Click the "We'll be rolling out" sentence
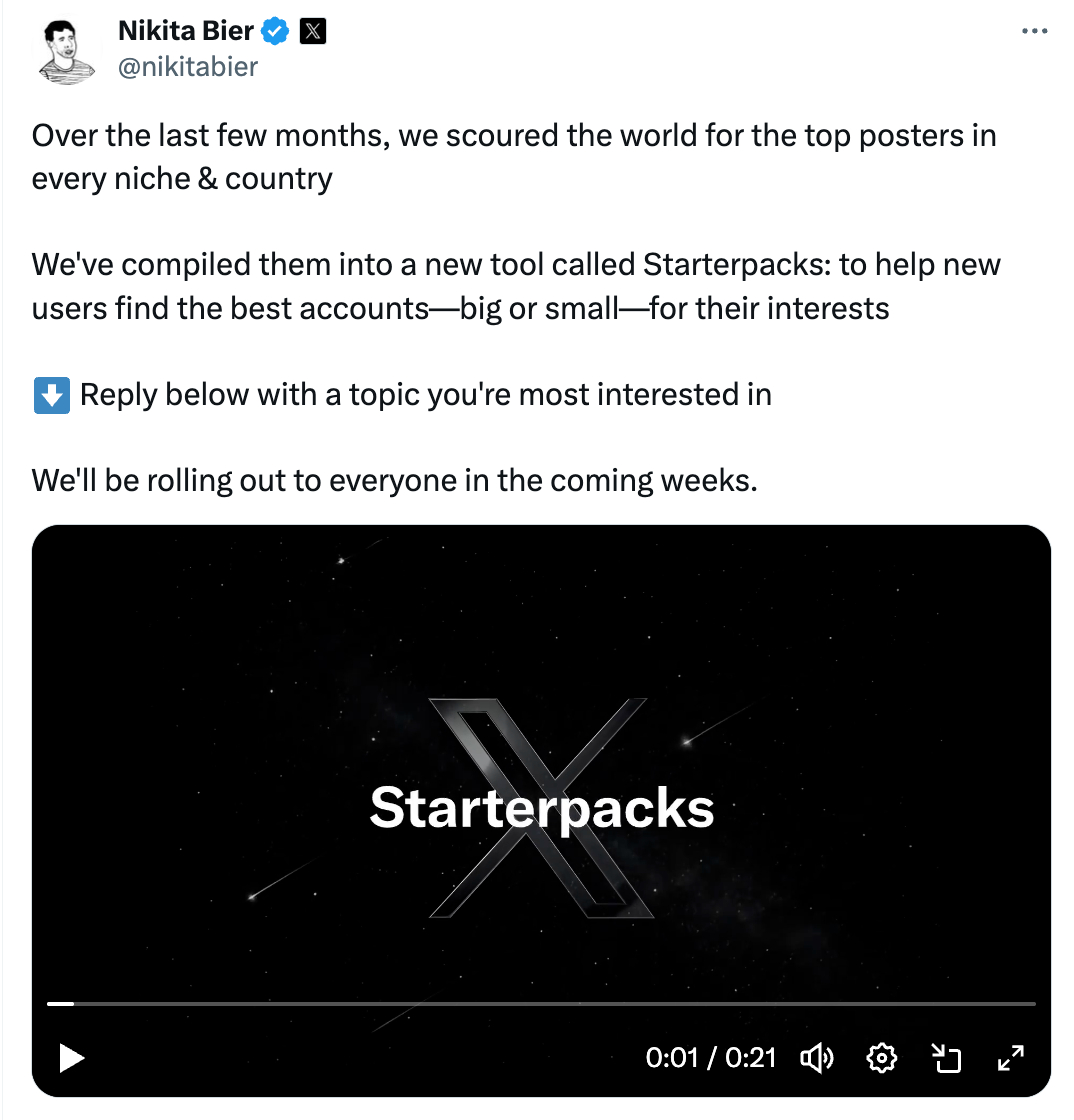Screen dimensions: 1074x1120 395,481
